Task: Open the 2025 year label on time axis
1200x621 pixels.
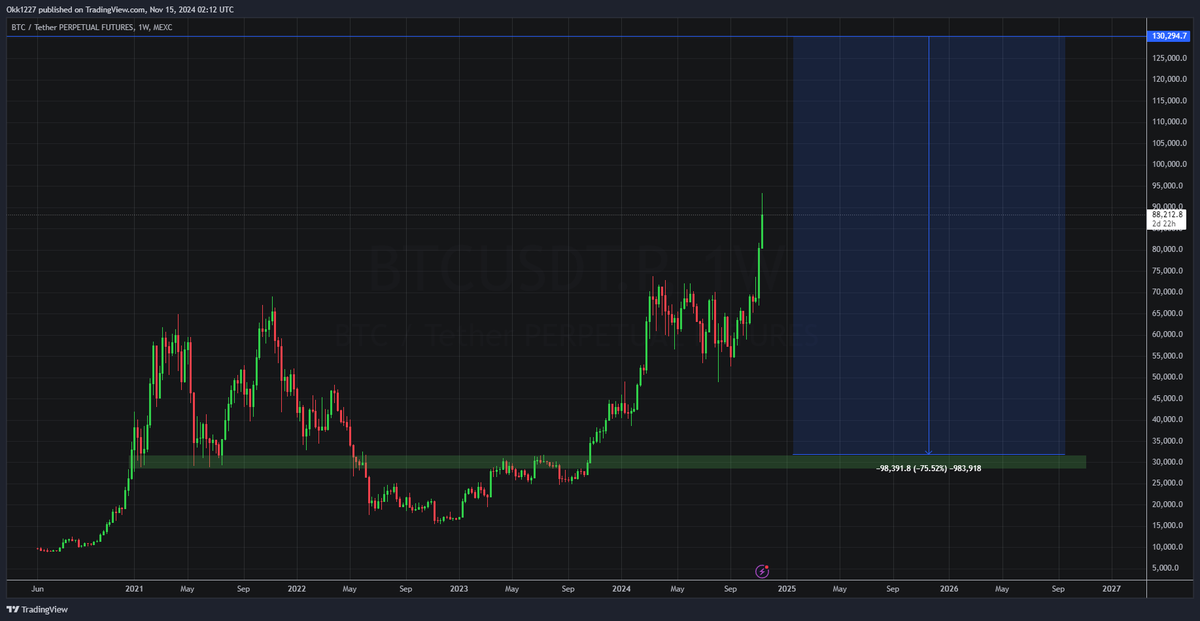Action: (x=787, y=589)
